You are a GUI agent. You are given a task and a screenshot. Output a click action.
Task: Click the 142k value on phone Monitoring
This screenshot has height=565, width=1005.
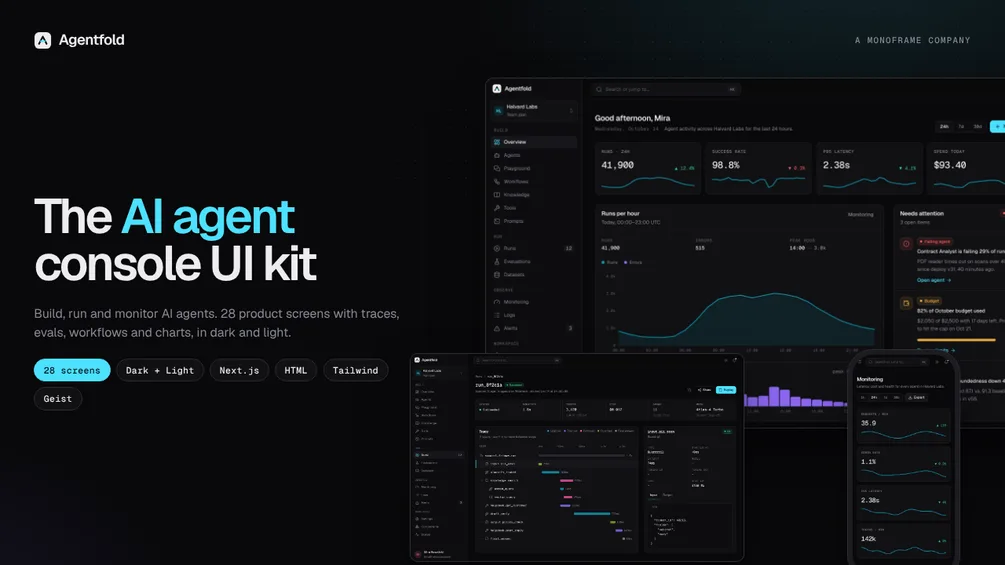click(868, 539)
